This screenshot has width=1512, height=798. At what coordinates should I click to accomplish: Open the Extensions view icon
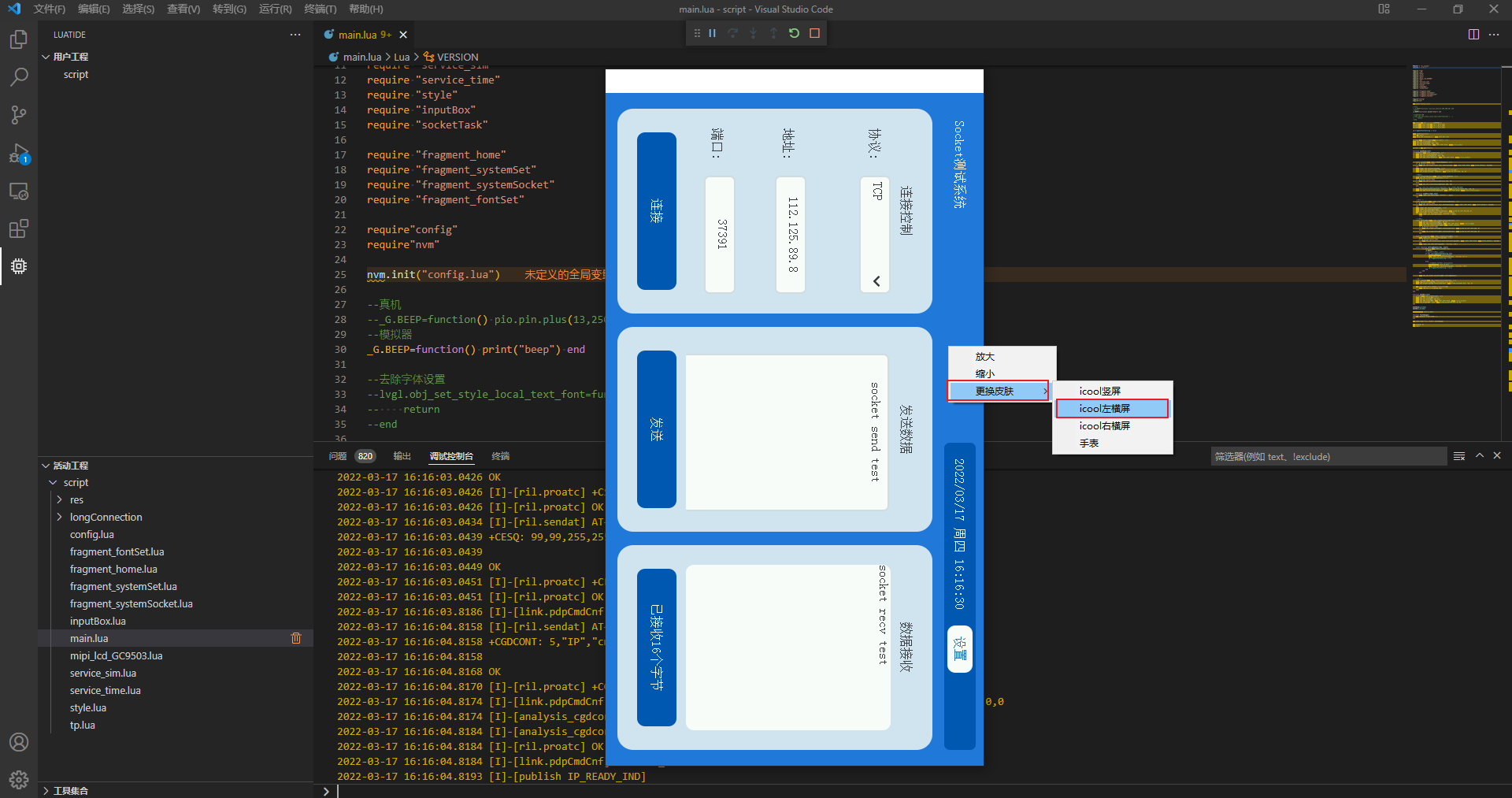pos(18,228)
